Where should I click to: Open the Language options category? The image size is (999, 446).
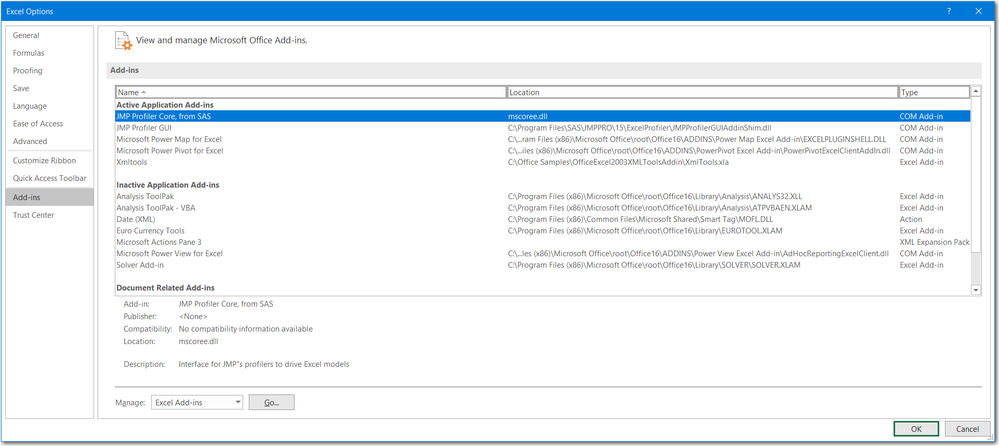point(50,106)
